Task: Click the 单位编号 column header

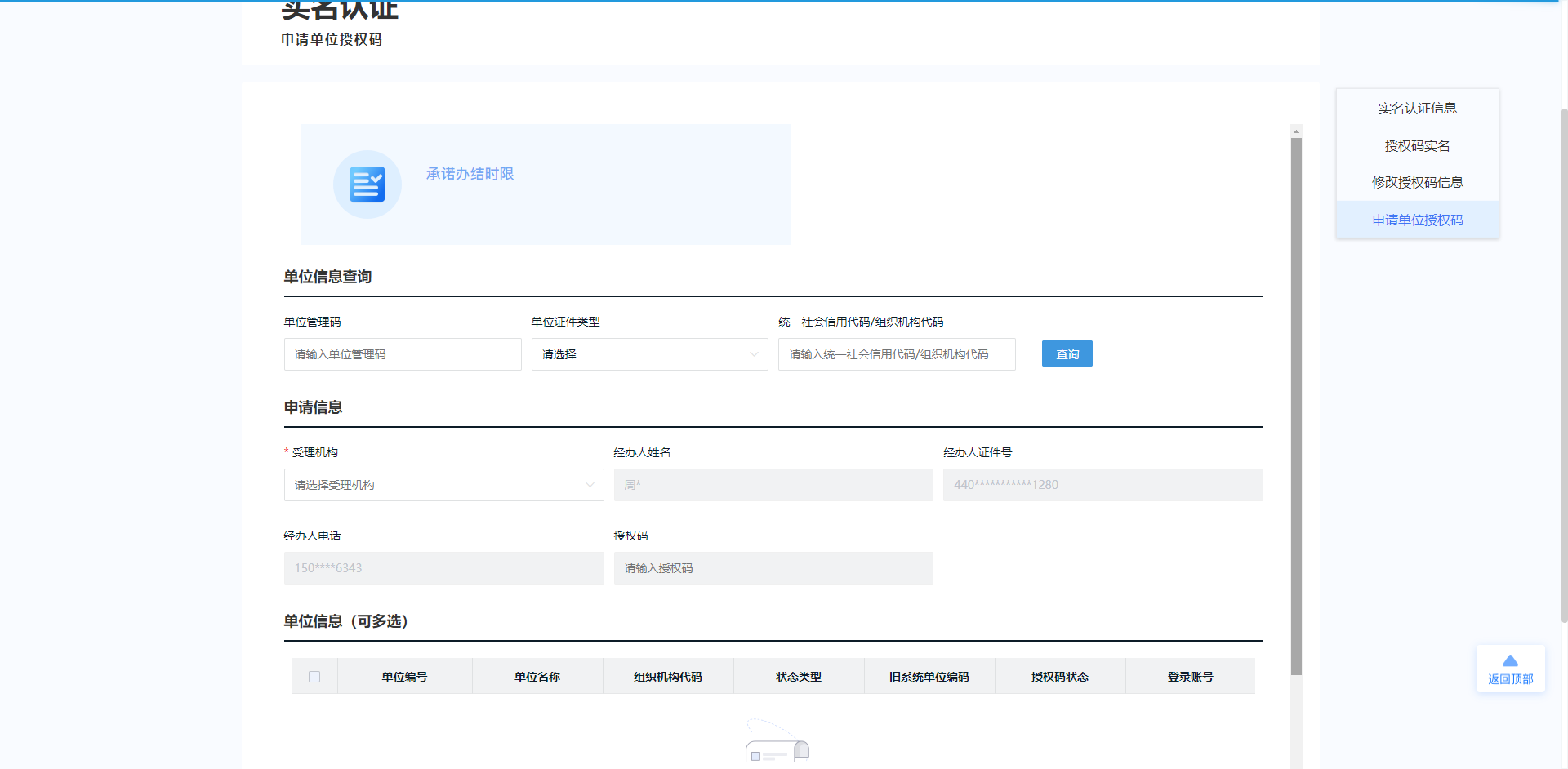Action: click(x=404, y=677)
